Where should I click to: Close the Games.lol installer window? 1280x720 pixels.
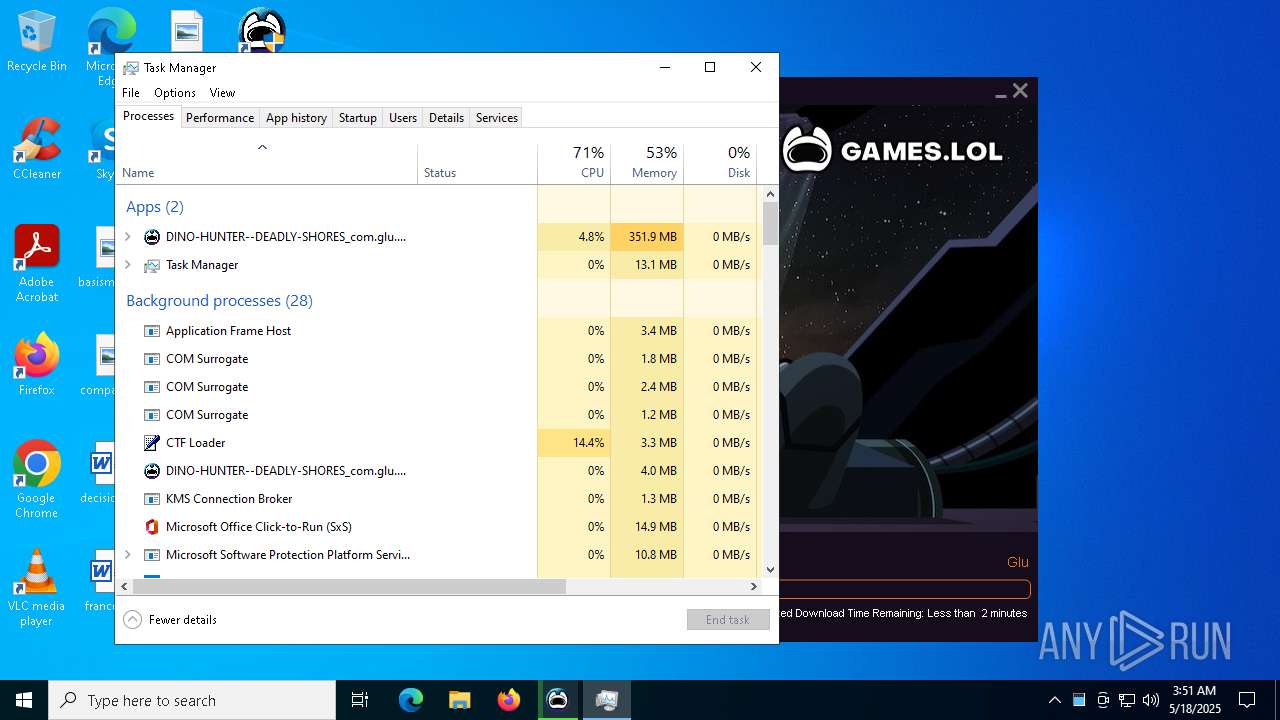1020,91
